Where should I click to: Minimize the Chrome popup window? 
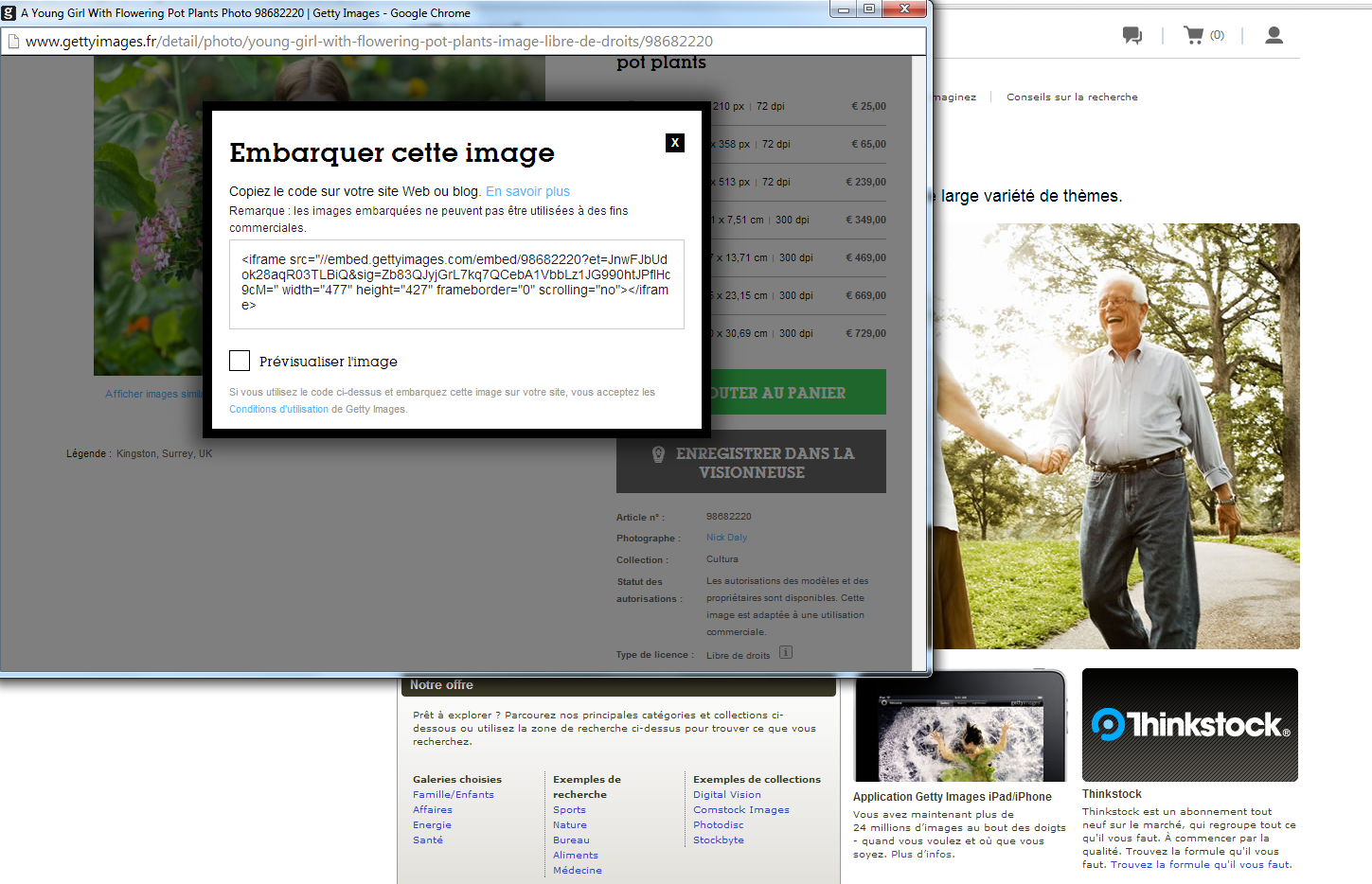tap(843, 9)
